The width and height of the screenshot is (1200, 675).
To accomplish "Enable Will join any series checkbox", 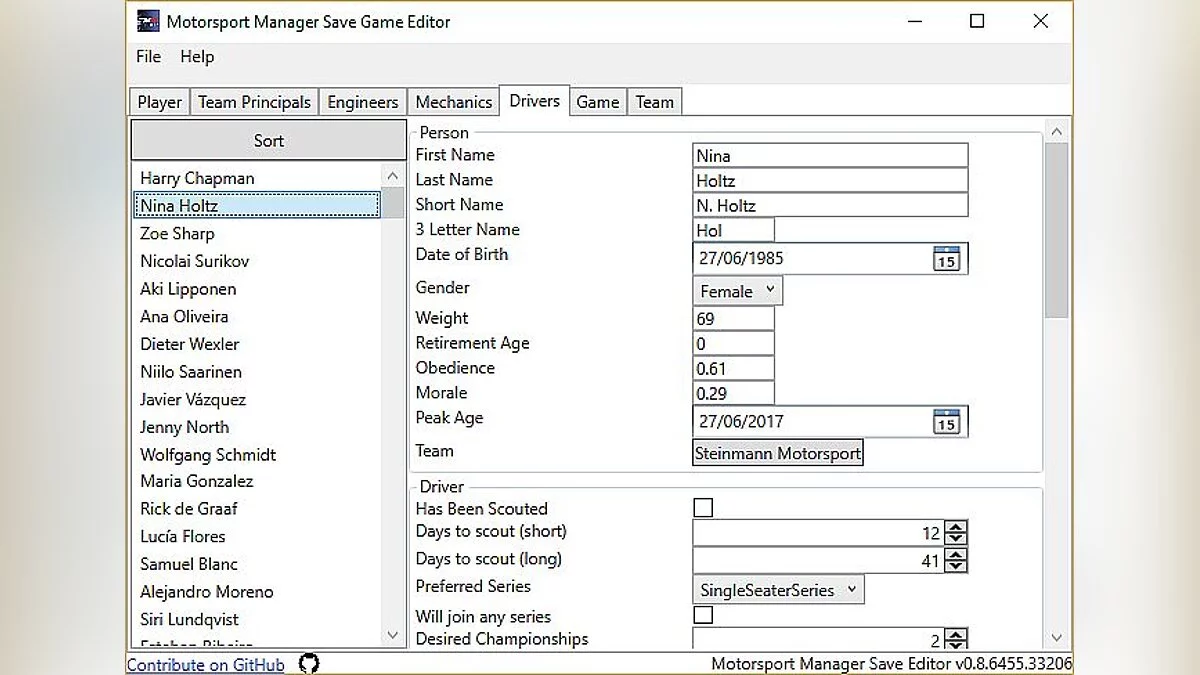I will [703, 615].
